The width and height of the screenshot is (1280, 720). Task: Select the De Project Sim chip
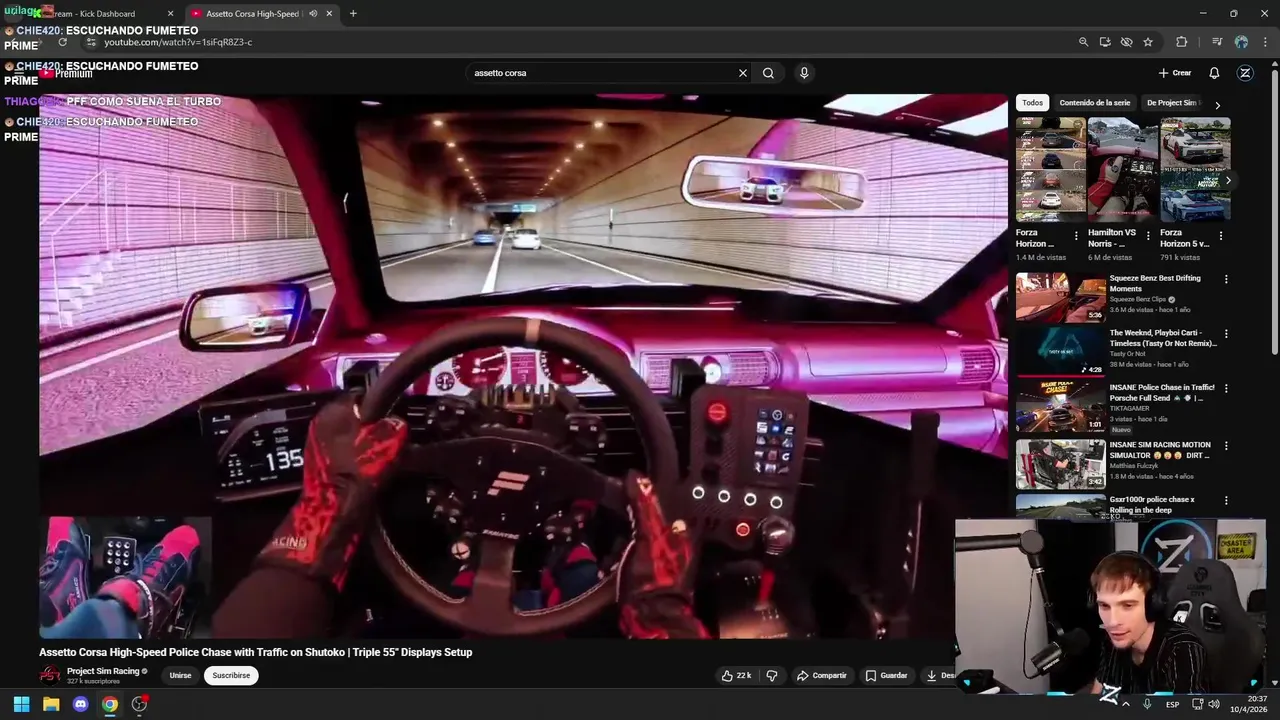click(1172, 103)
